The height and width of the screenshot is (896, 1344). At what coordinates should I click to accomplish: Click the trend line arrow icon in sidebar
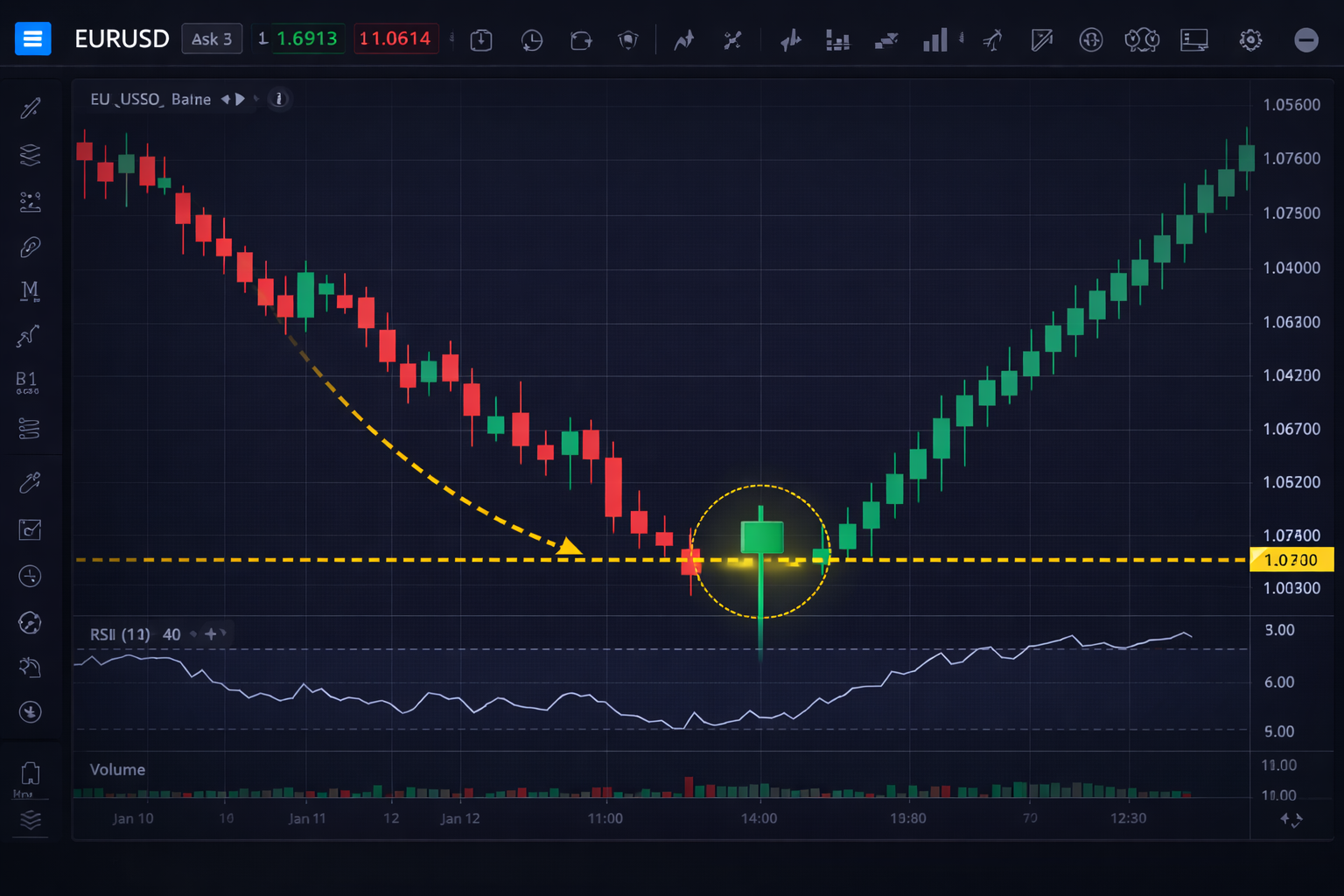31,337
